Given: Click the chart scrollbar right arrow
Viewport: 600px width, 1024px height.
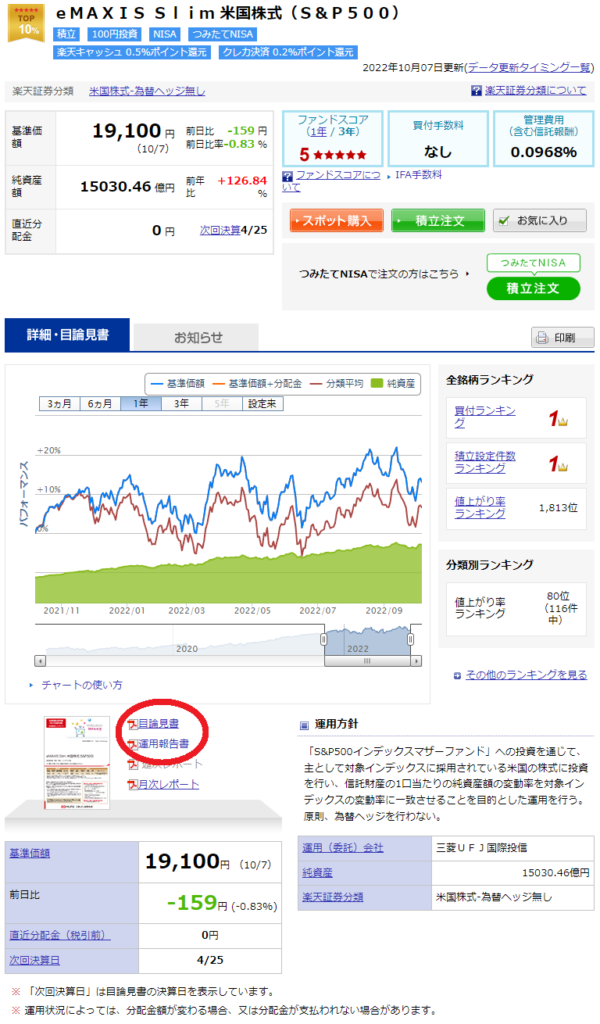Looking at the screenshot, I should pos(416,661).
